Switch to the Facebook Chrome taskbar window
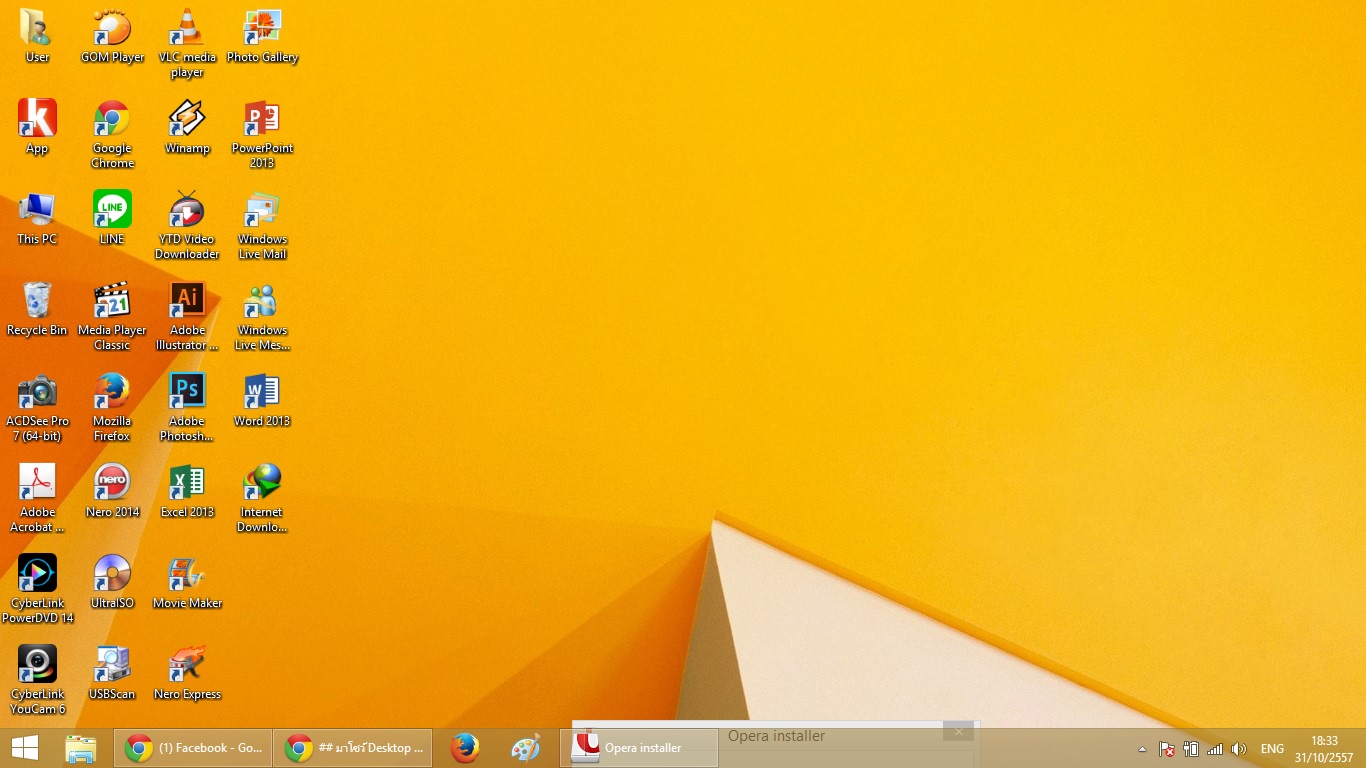 coord(193,748)
